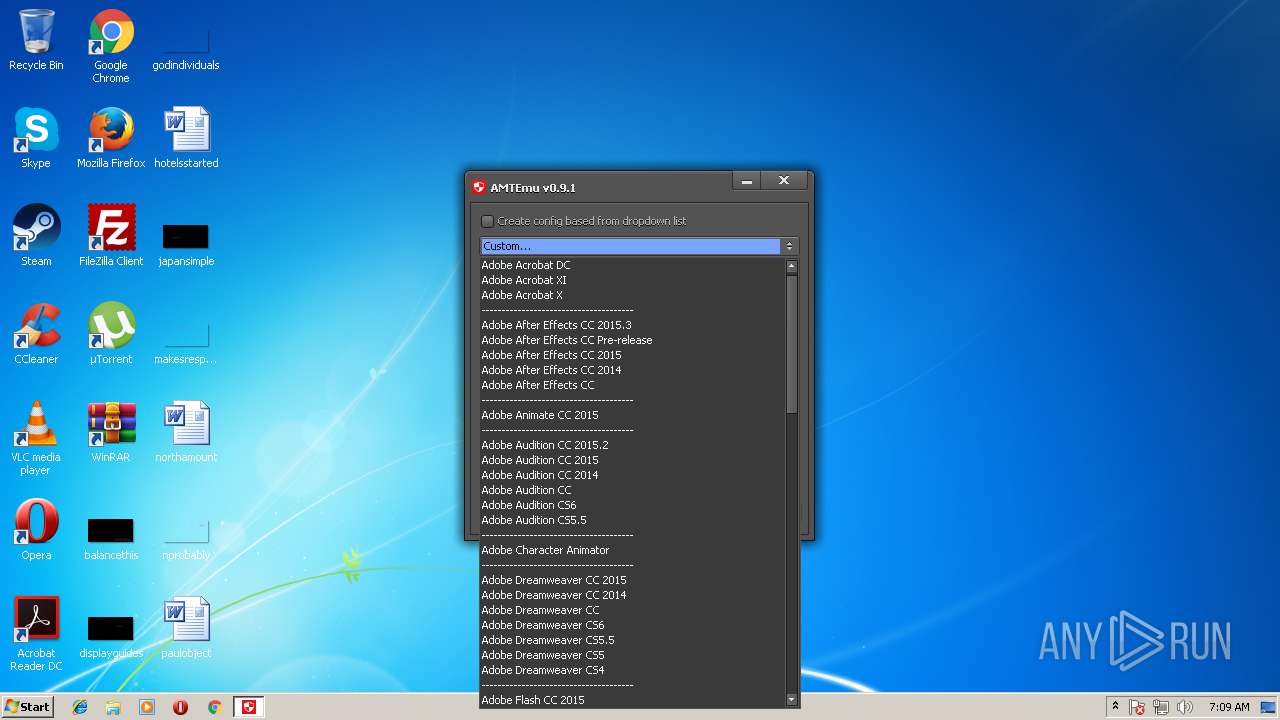Screen dimensions: 1280x720
Task: Launch Windows Media Player from the taskbar
Action: pos(147,707)
